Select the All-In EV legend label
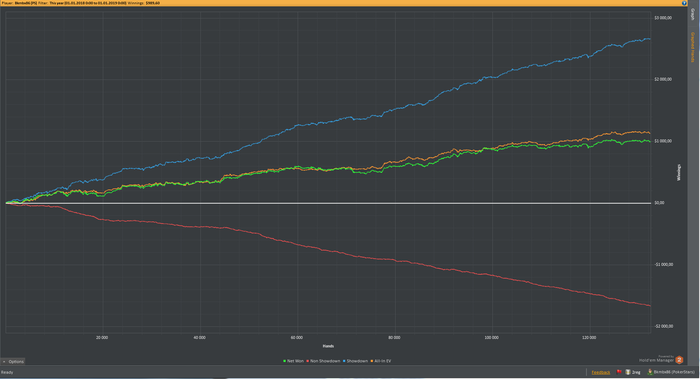 click(x=383, y=361)
